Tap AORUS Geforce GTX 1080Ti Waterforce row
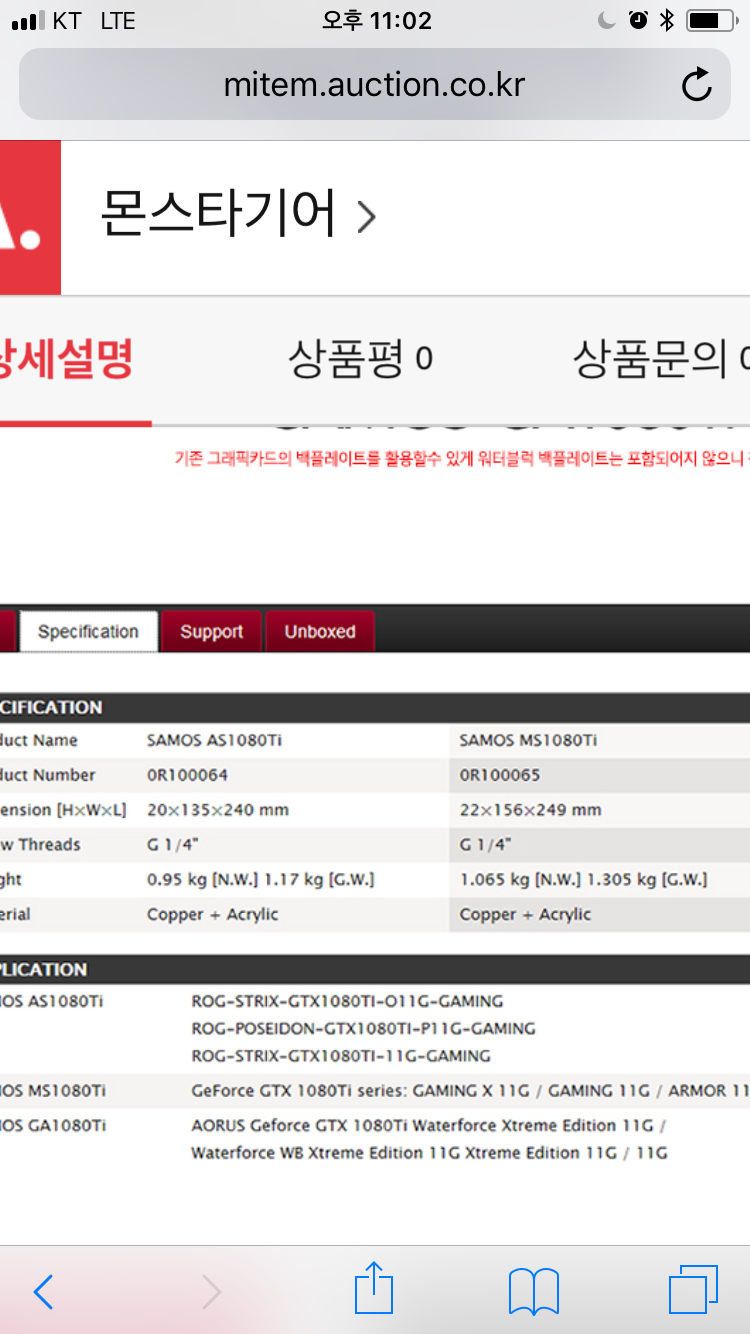The width and height of the screenshot is (750, 1334). point(429,1126)
